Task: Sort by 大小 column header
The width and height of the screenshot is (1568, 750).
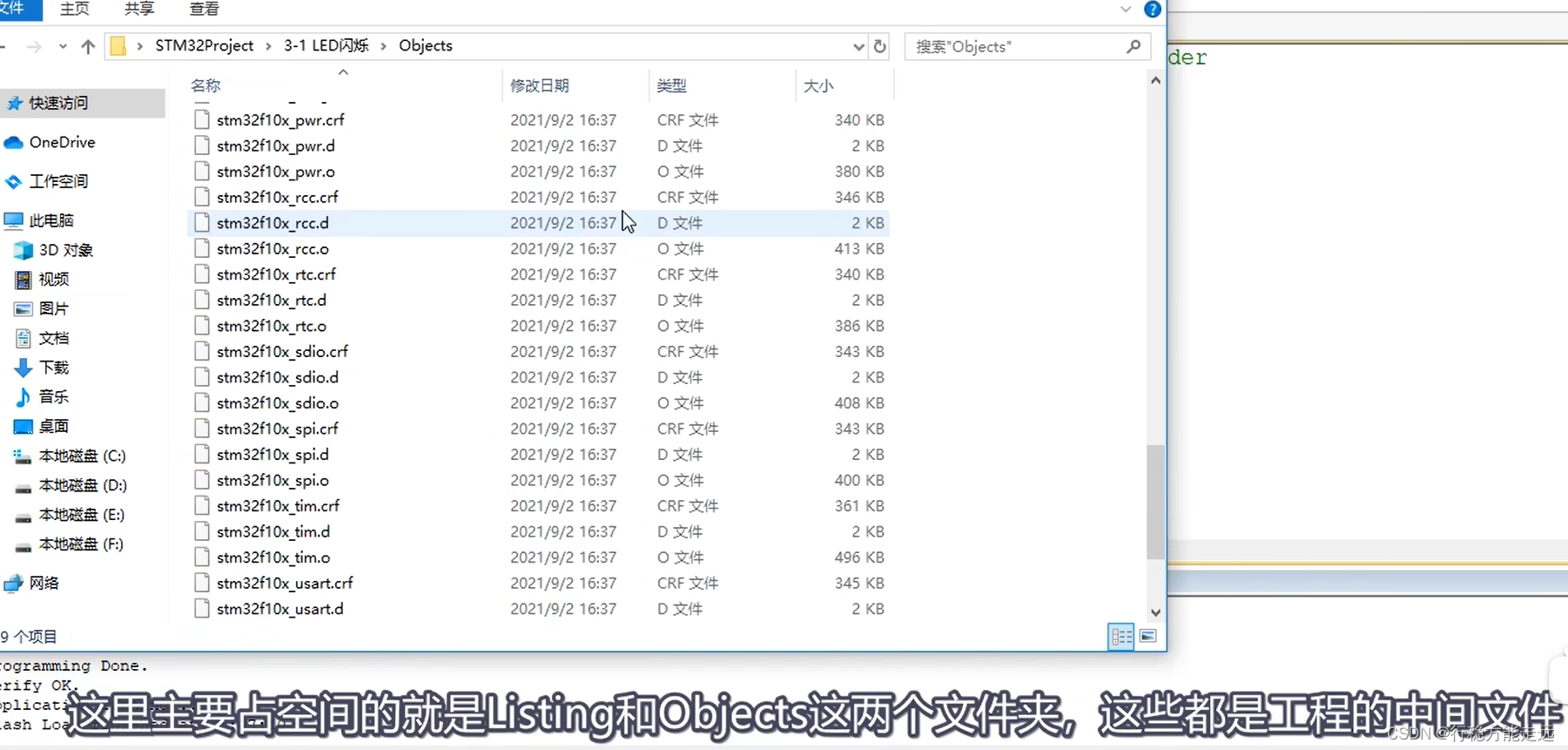Action: click(x=818, y=85)
